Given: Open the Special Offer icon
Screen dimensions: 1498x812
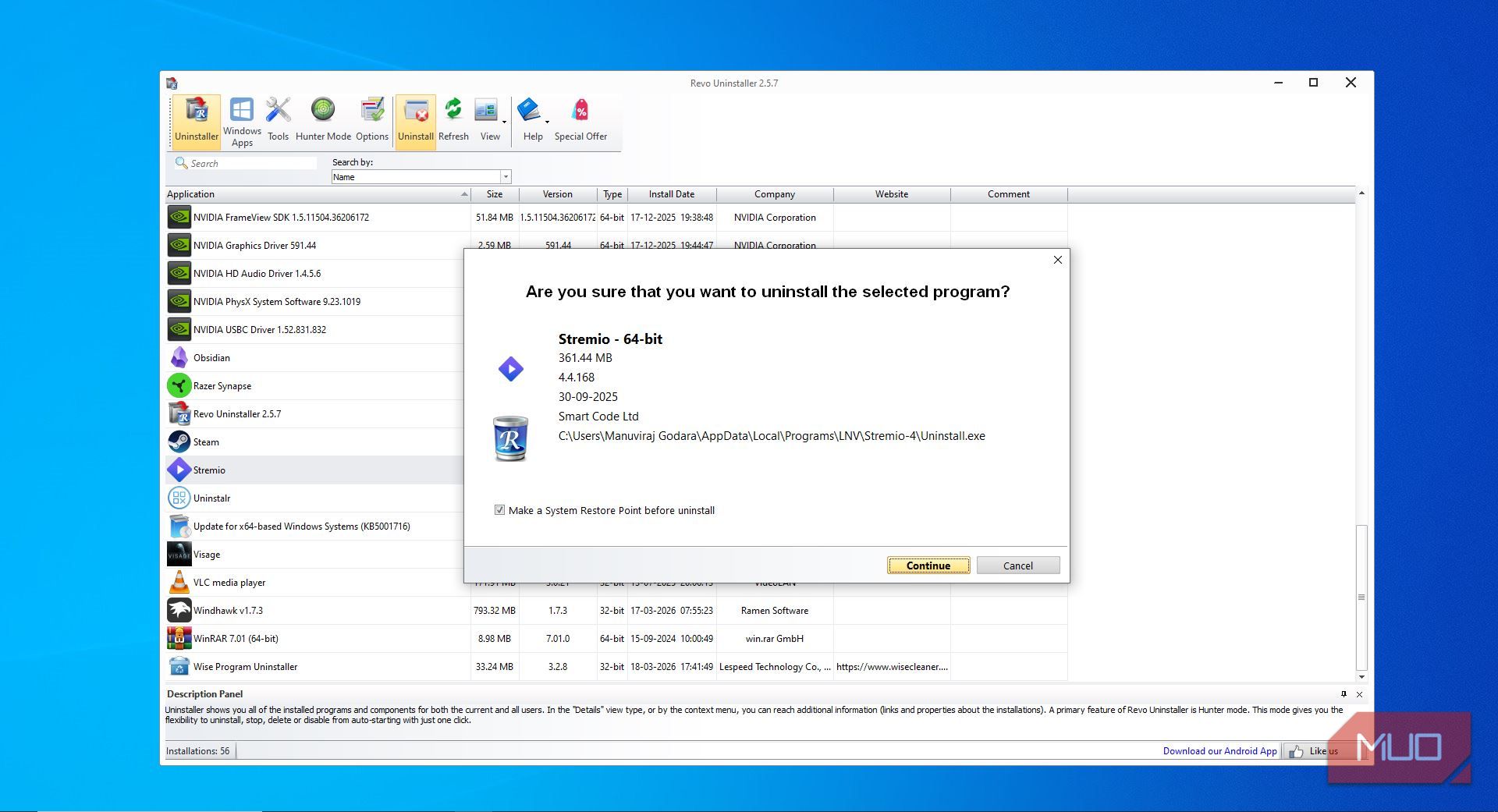Looking at the screenshot, I should tap(580, 121).
